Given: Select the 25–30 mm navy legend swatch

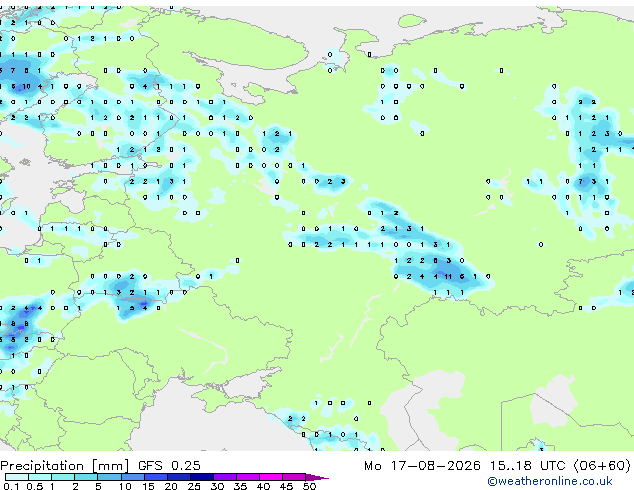Looking at the screenshot, I should 201,477.
